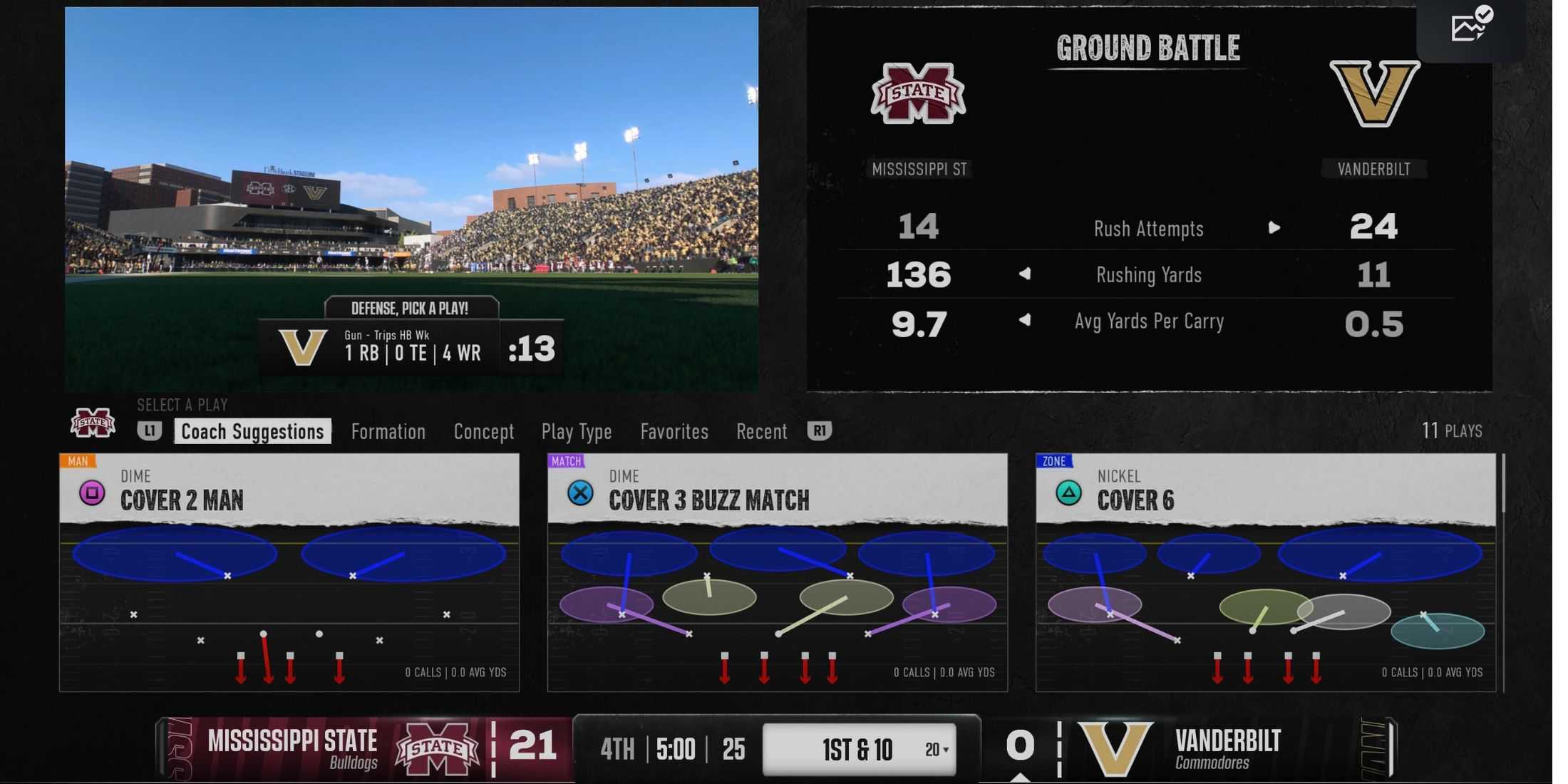Switch to Concept play selection tab
The width and height of the screenshot is (1568, 784).
(485, 430)
